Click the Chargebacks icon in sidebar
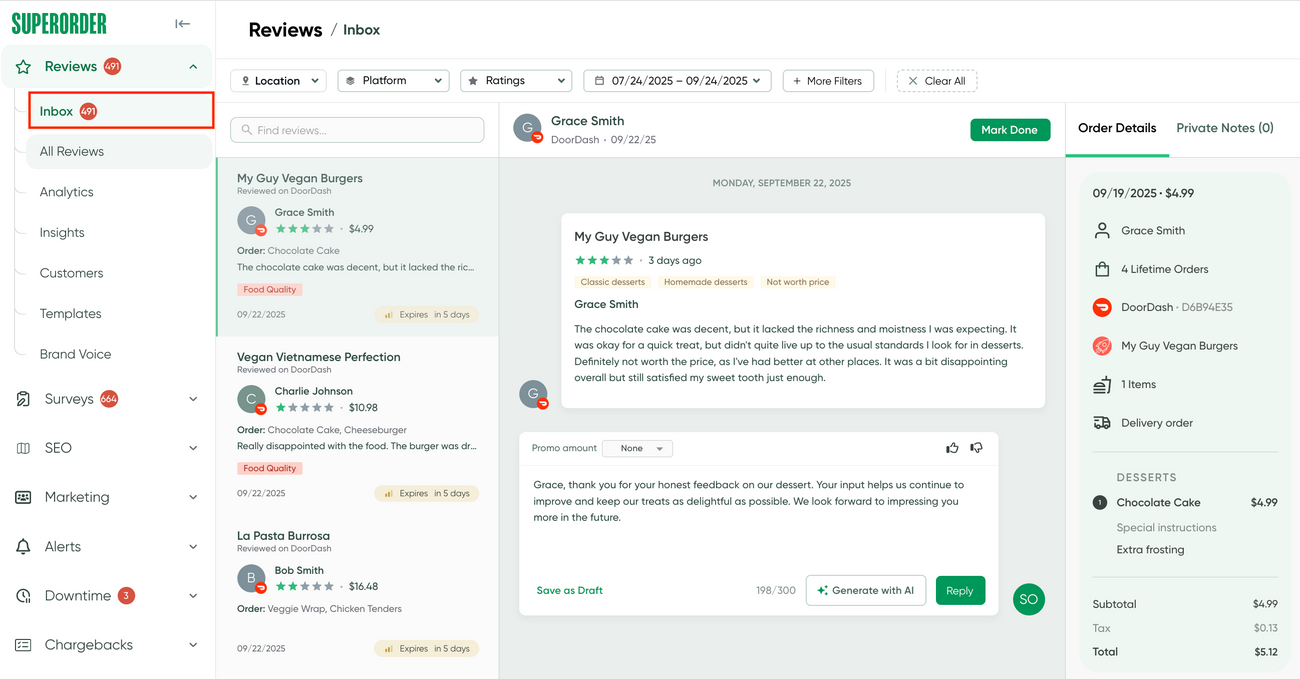 point(23,645)
